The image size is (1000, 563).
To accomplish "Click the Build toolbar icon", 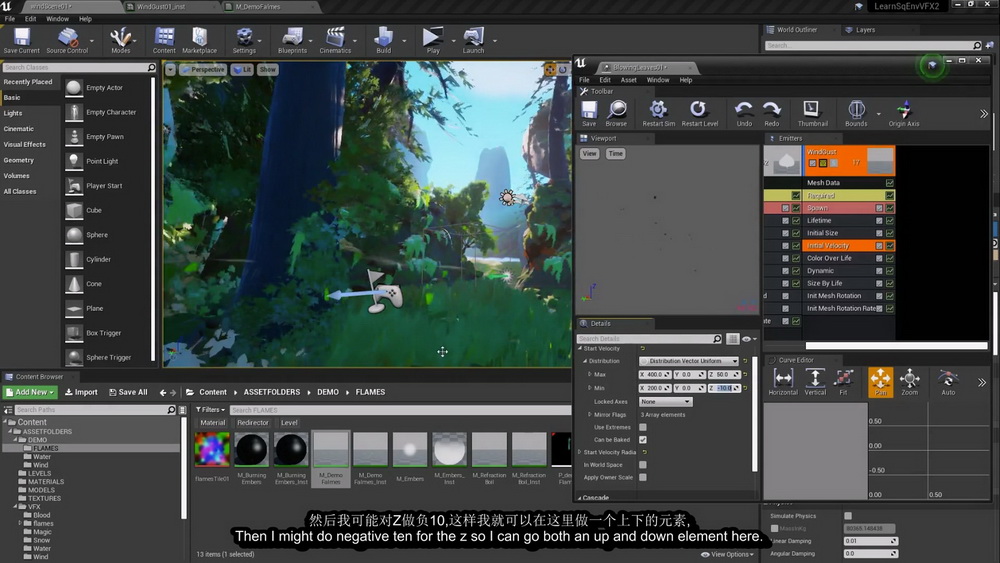I will 383,41.
